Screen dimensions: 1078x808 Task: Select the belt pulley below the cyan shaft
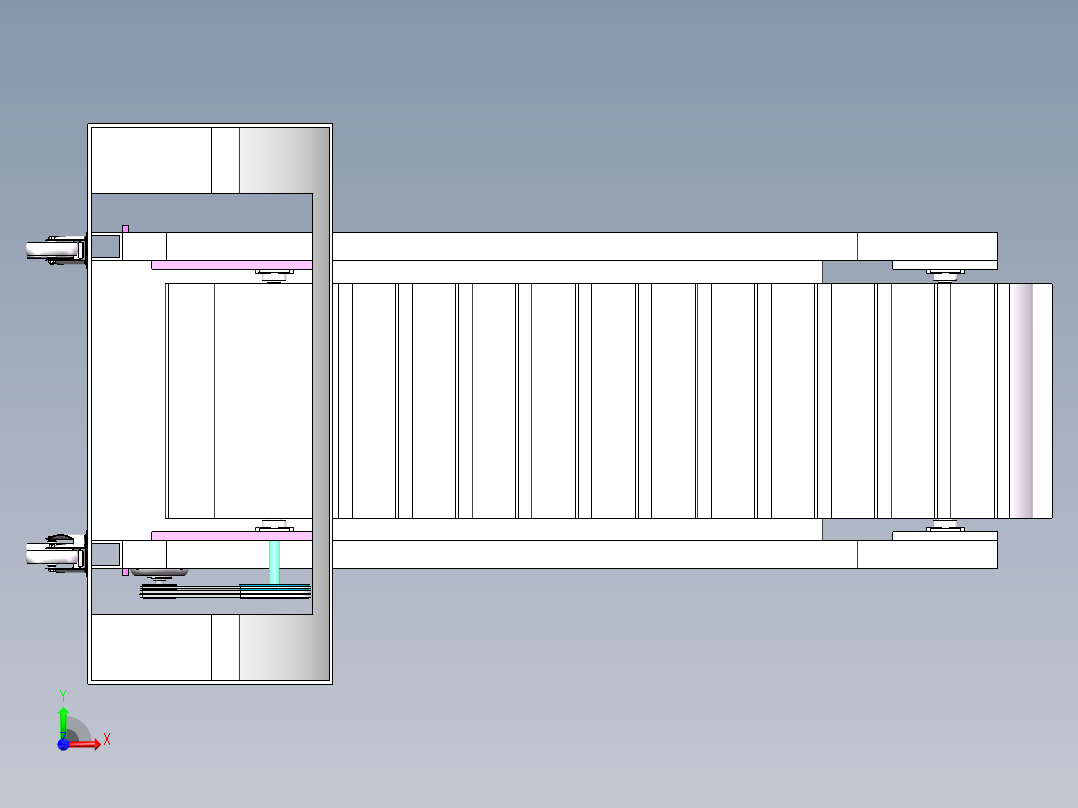click(x=275, y=591)
